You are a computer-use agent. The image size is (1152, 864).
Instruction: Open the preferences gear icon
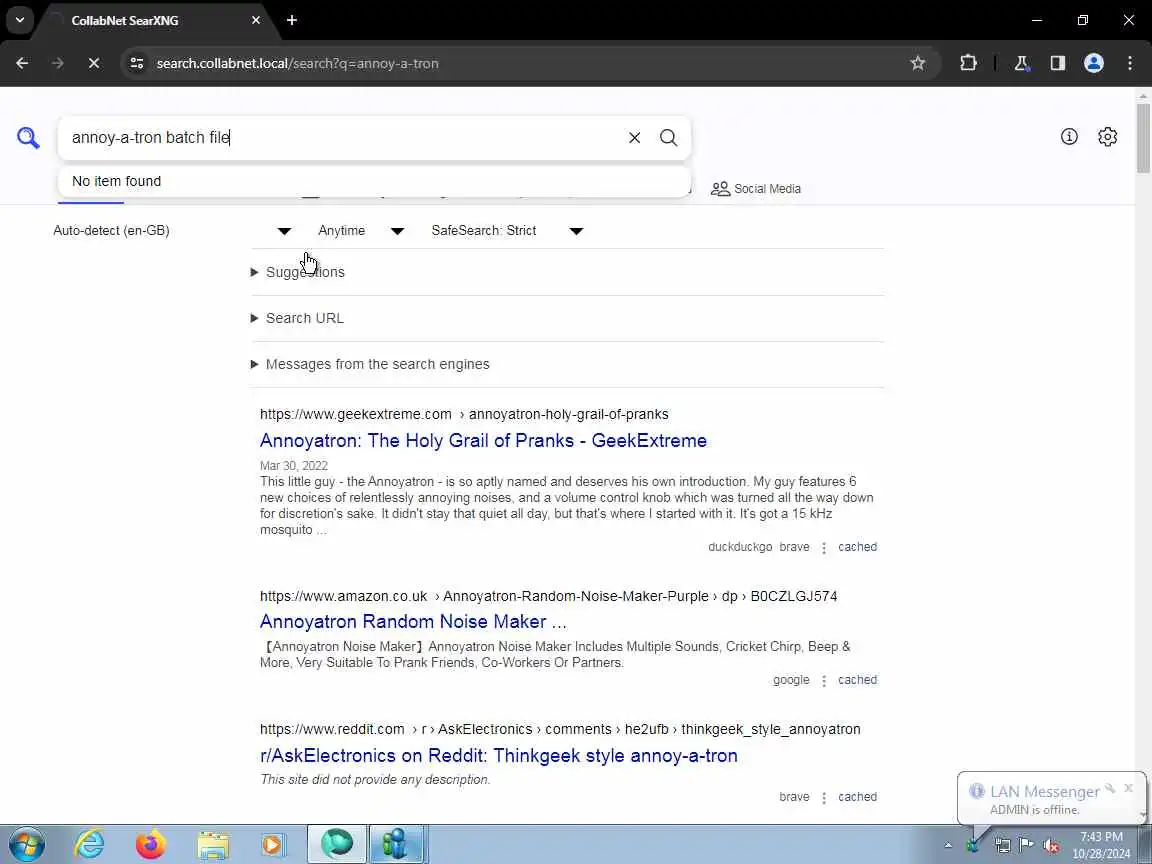point(1108,137)
